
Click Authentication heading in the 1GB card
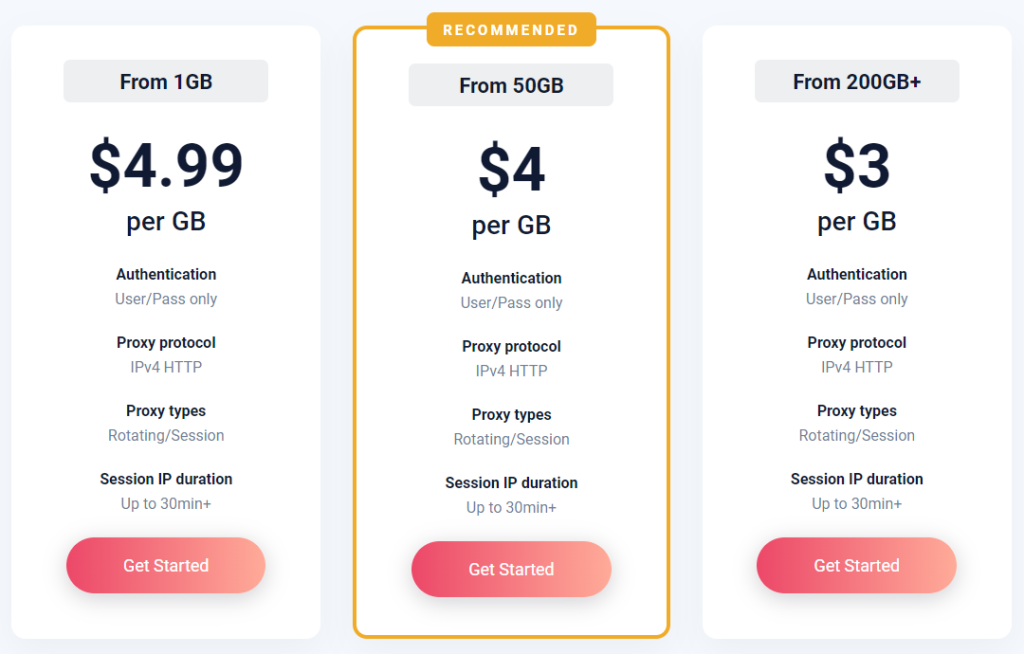click(x=166, y=274)
